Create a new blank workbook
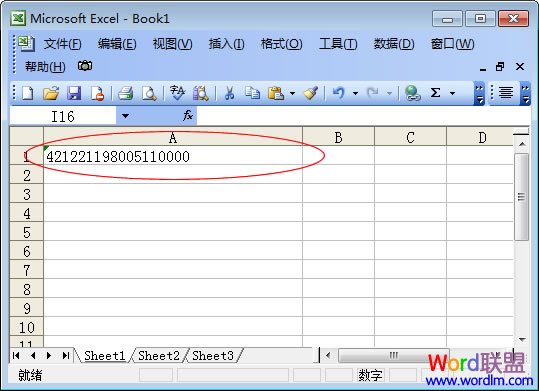 [x=28, y=93]
